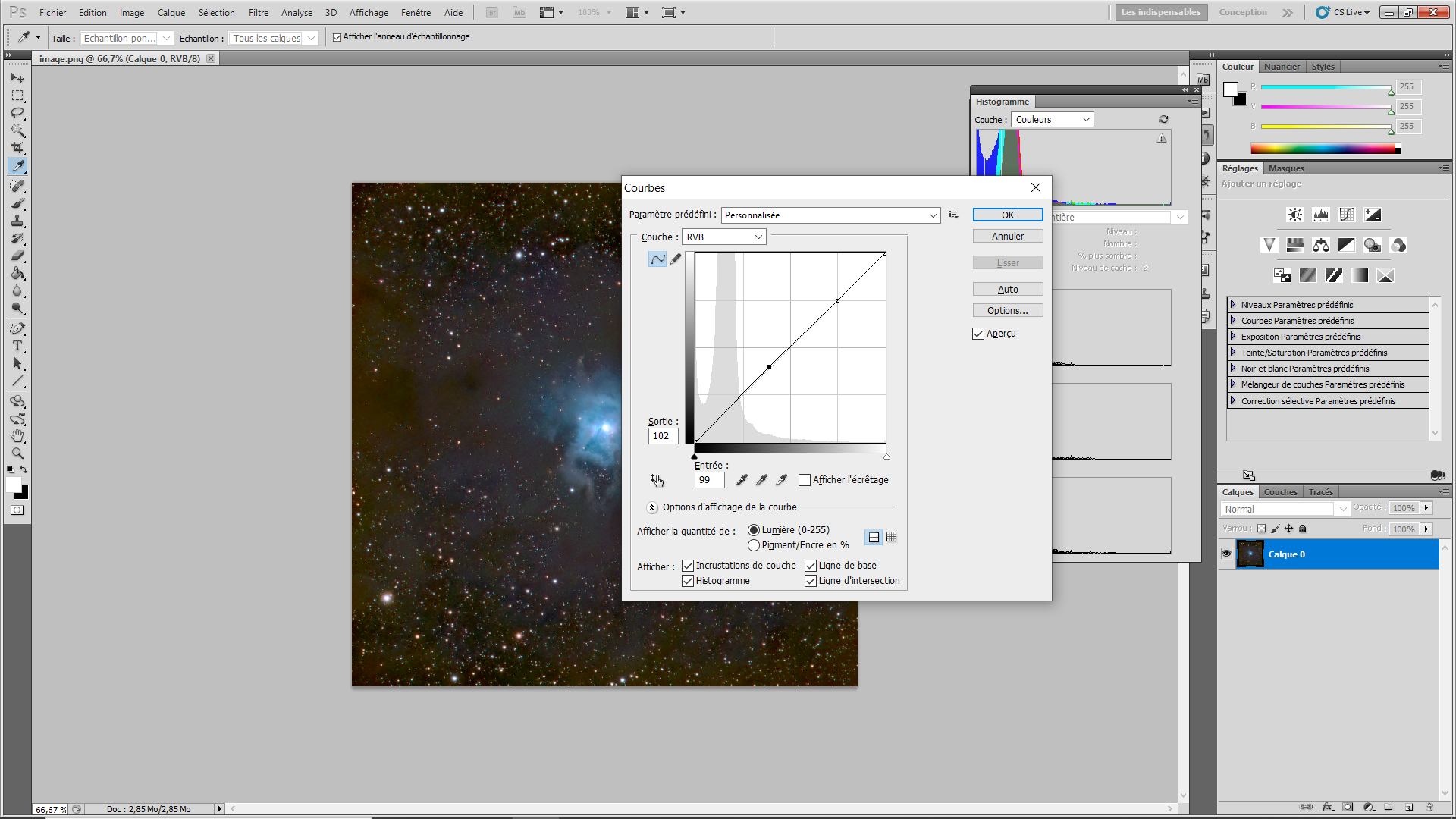Click foreground color swatch in Couleur panel
The width and height of the screenshot is (1456, 819).
point(1231,89)
